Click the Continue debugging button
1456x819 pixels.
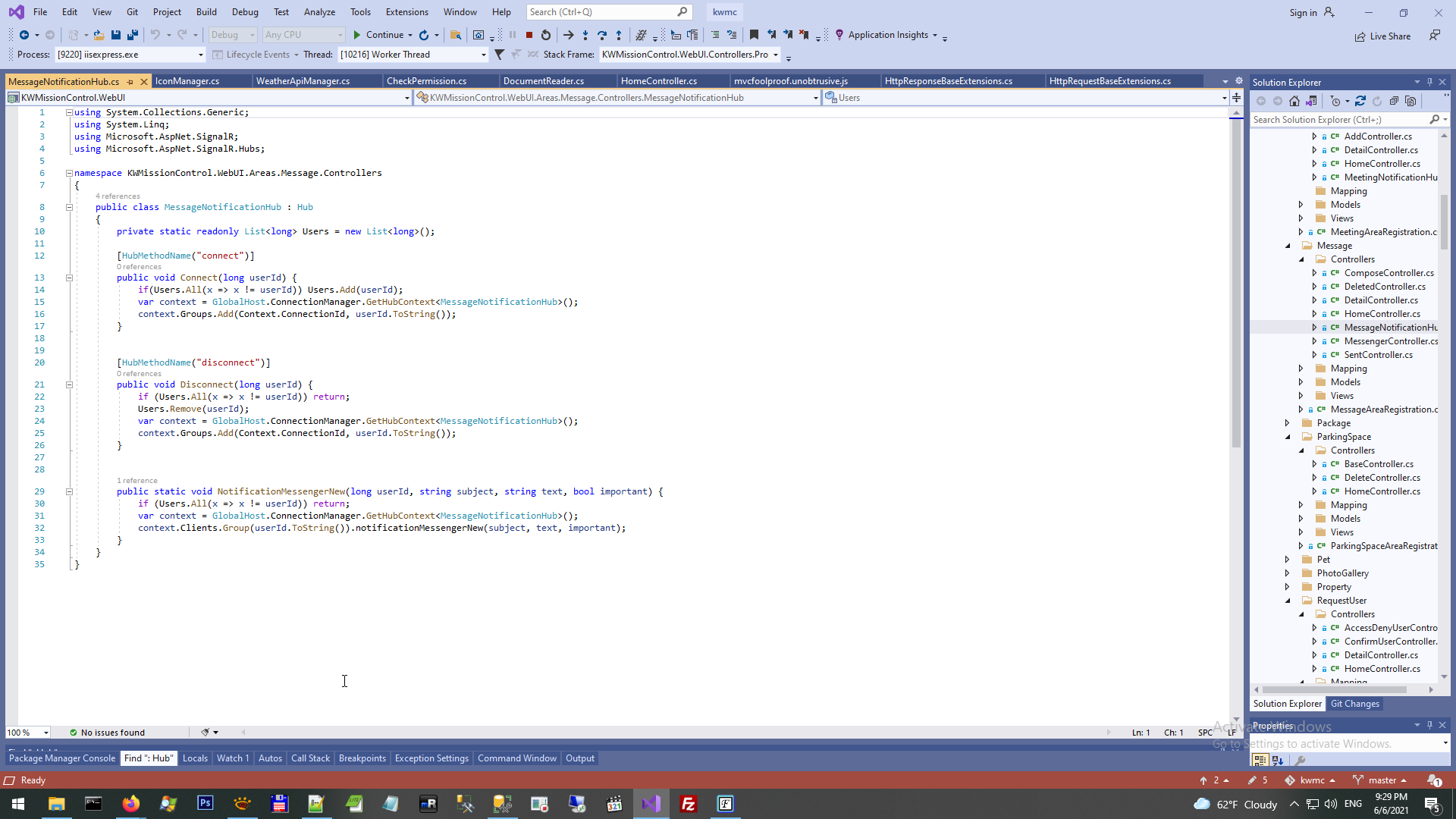tap(378, 35)
